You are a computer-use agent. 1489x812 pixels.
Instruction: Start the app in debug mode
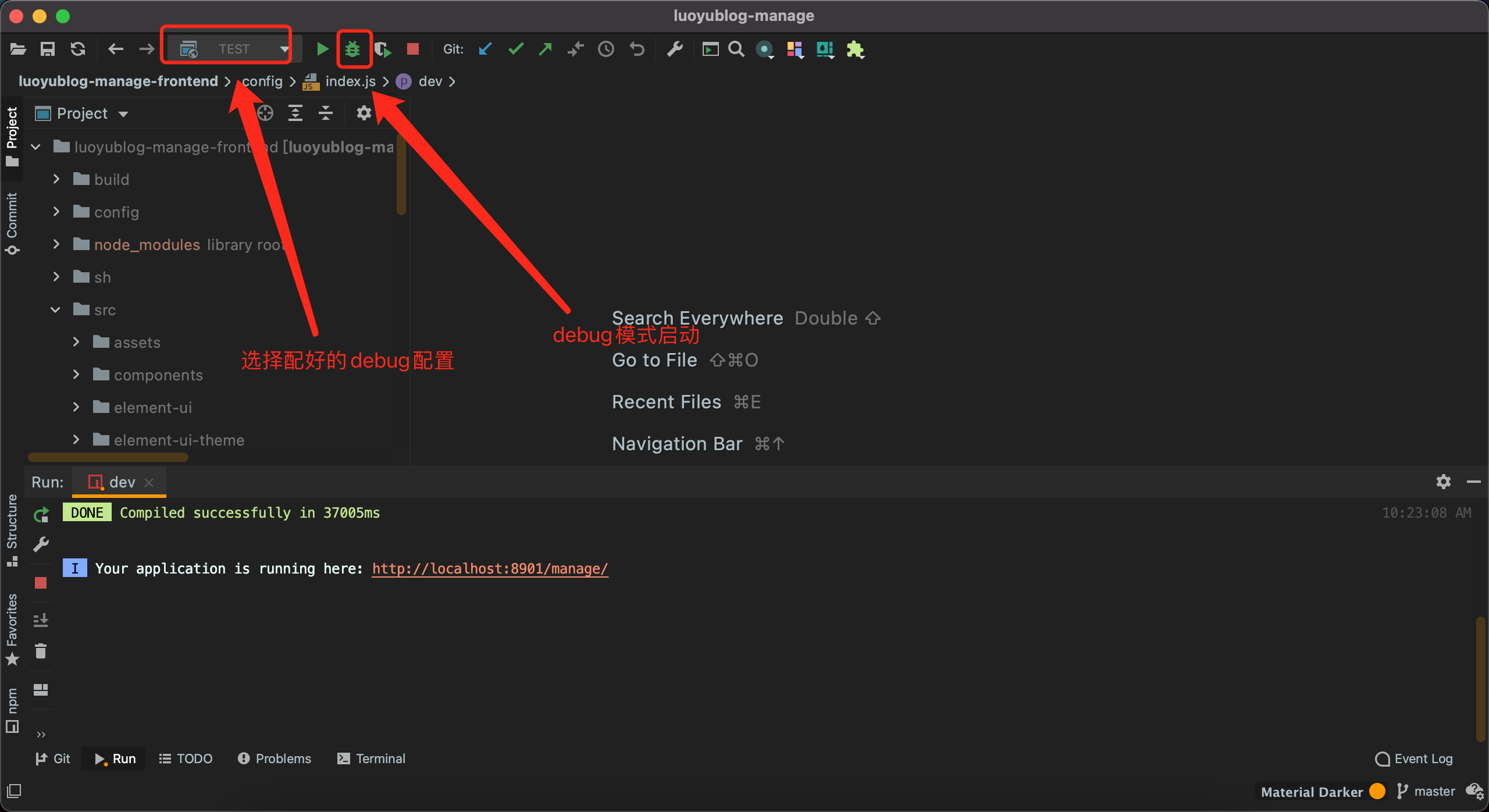pyautogui.click(x=353, y=49)
